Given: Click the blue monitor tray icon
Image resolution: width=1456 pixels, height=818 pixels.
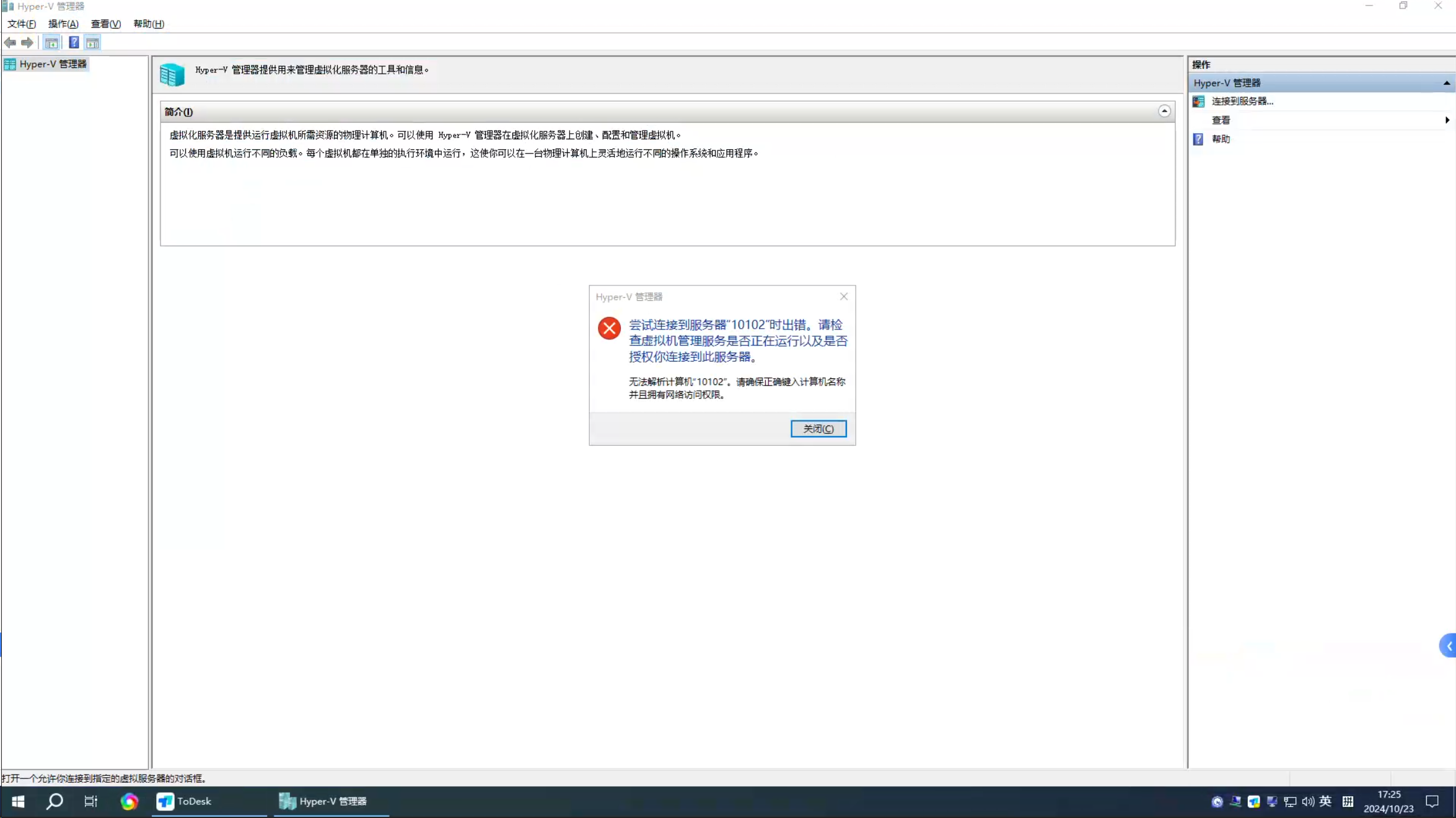Looking at the screenshot, I should point(1272,802).
